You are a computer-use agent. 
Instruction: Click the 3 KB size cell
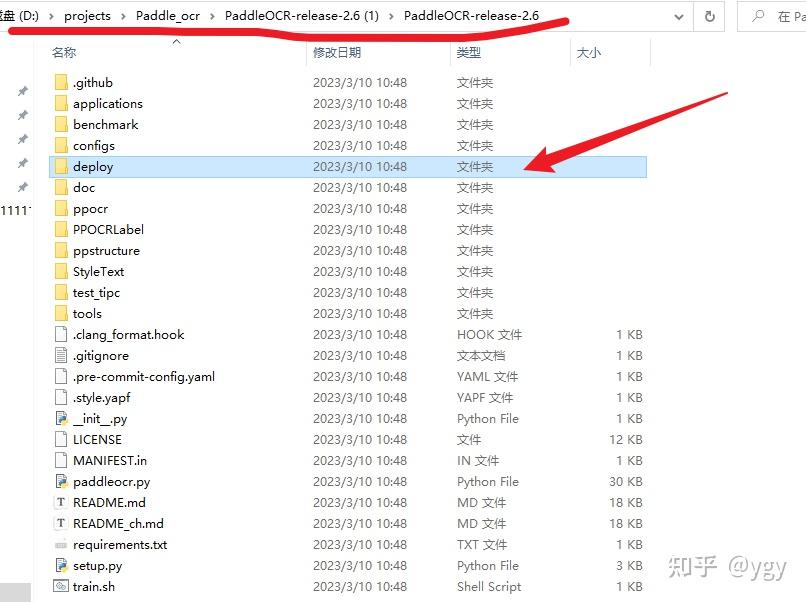tap(629, 565)
